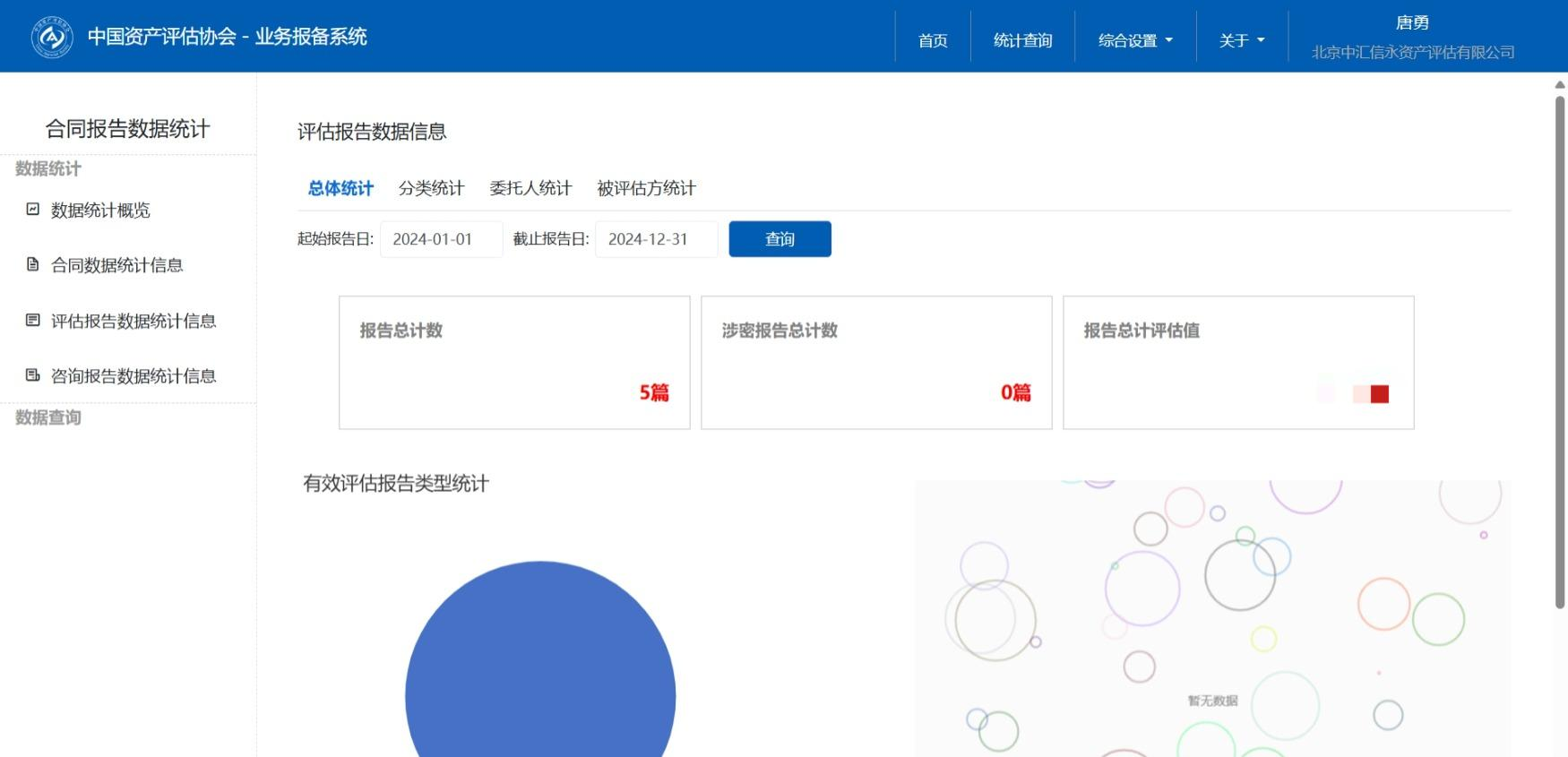Screen dimensions: 1568x757
Task: Go to 首页 in top navigation
Action: (932, 40)
